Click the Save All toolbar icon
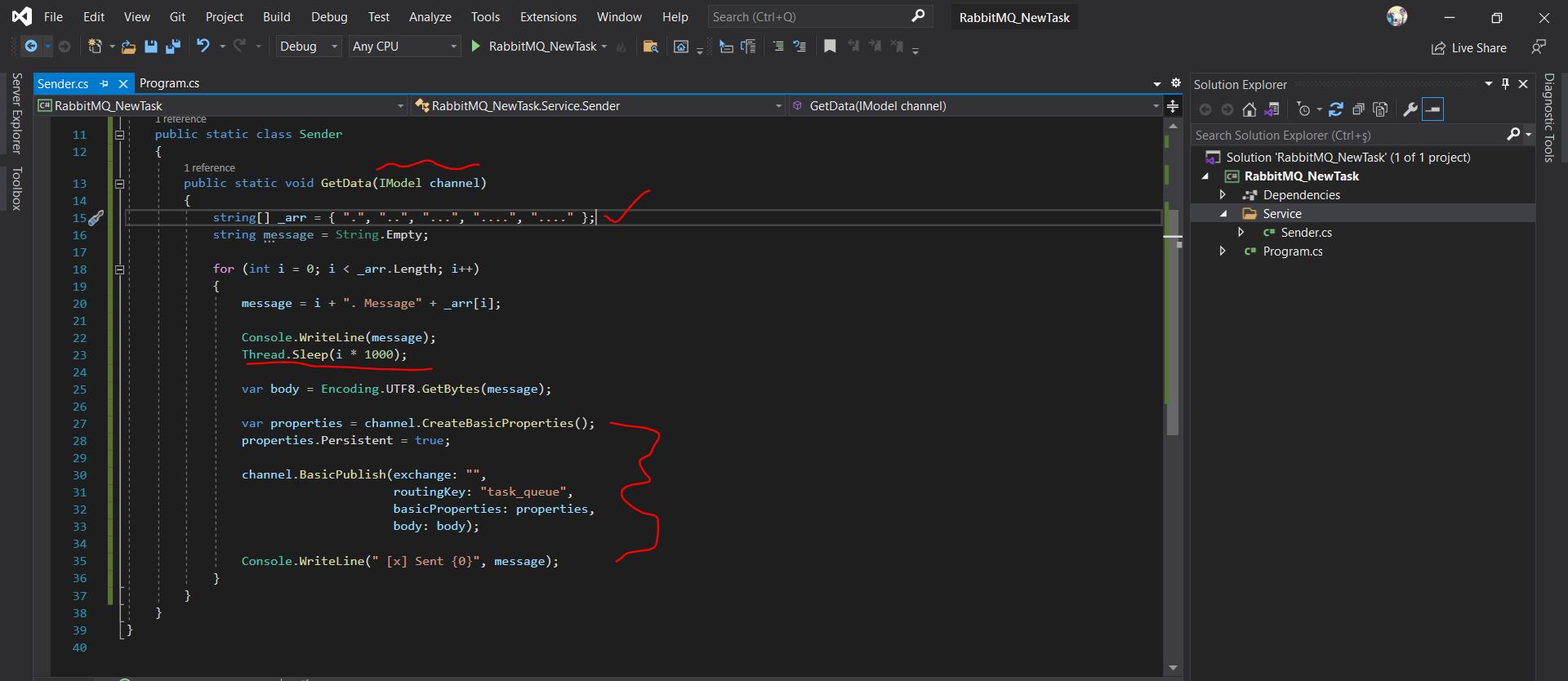1568x681 pixels. tap(172, 47)
